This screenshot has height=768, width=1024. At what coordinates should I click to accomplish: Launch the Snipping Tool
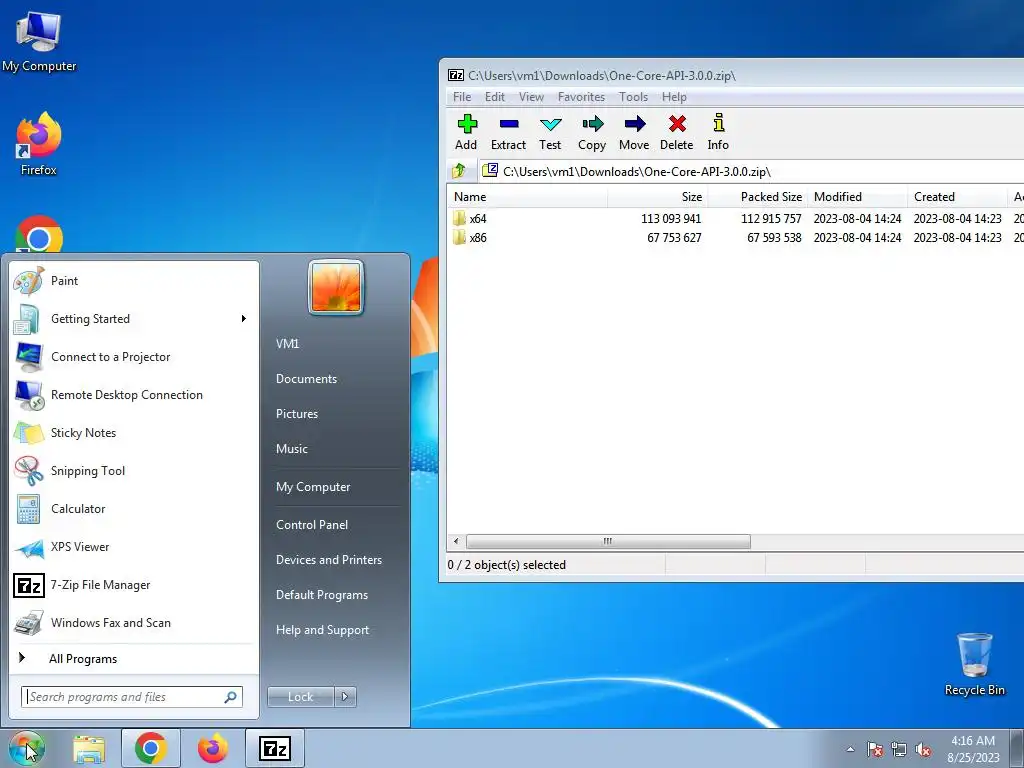click(133, 471)
